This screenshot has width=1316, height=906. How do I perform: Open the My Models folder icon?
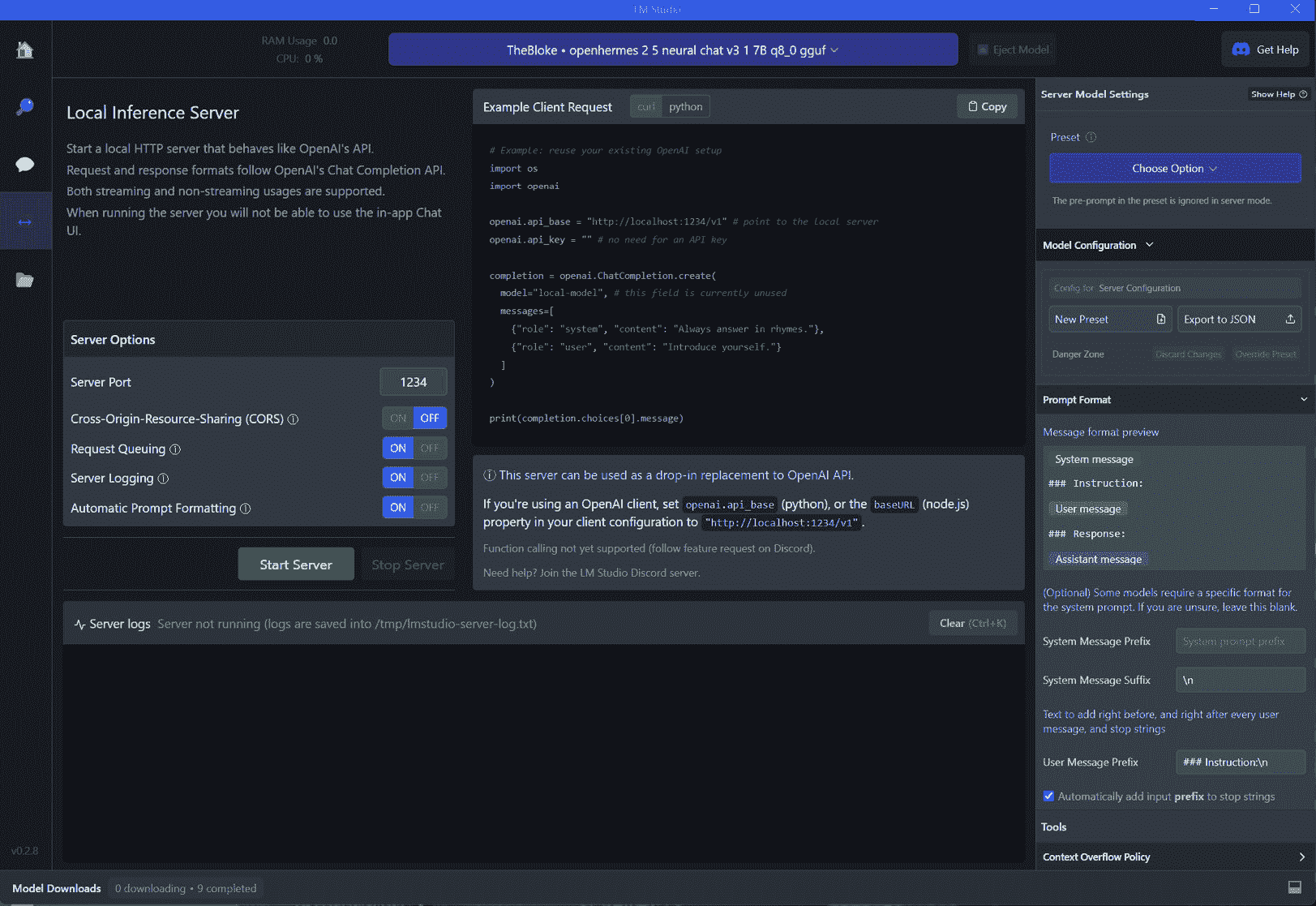[x=25, y=280]
